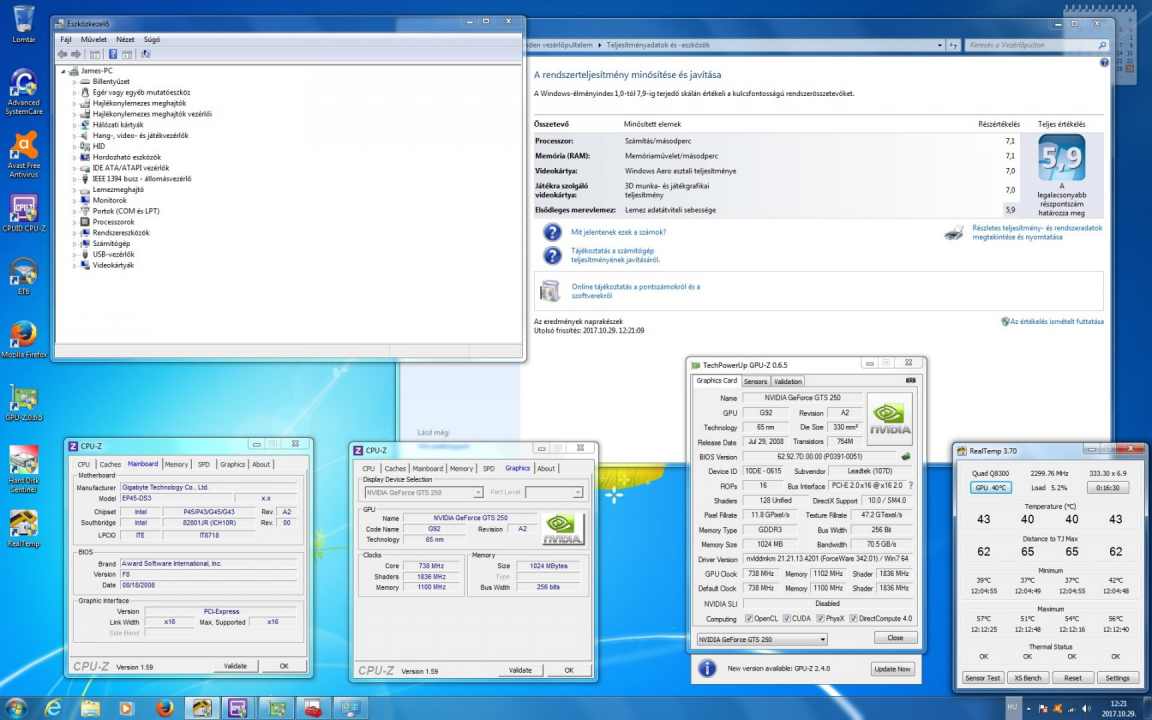Click Validate in mainboard CPU-Z window
This screenshot has height=720, width=1152.
point(235,666)
